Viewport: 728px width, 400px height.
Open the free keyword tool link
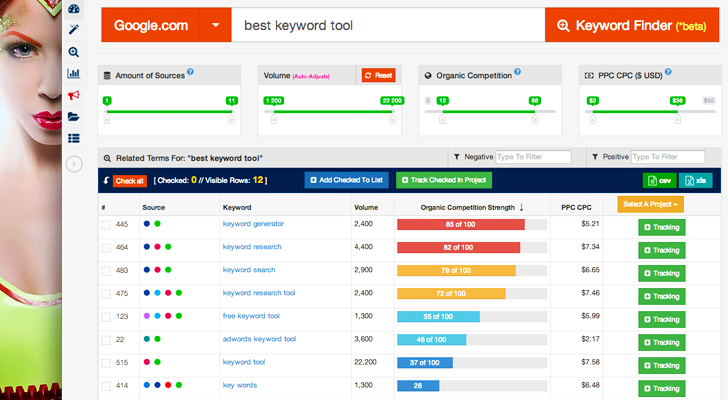251,316
